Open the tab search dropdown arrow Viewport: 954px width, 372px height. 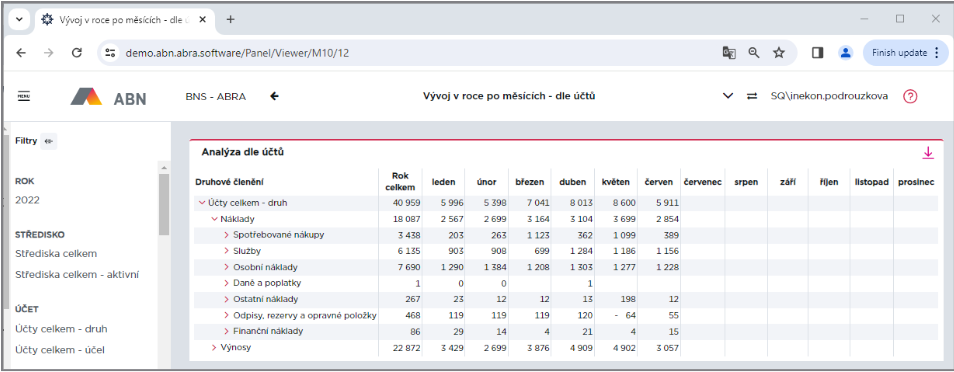(19, 19)
